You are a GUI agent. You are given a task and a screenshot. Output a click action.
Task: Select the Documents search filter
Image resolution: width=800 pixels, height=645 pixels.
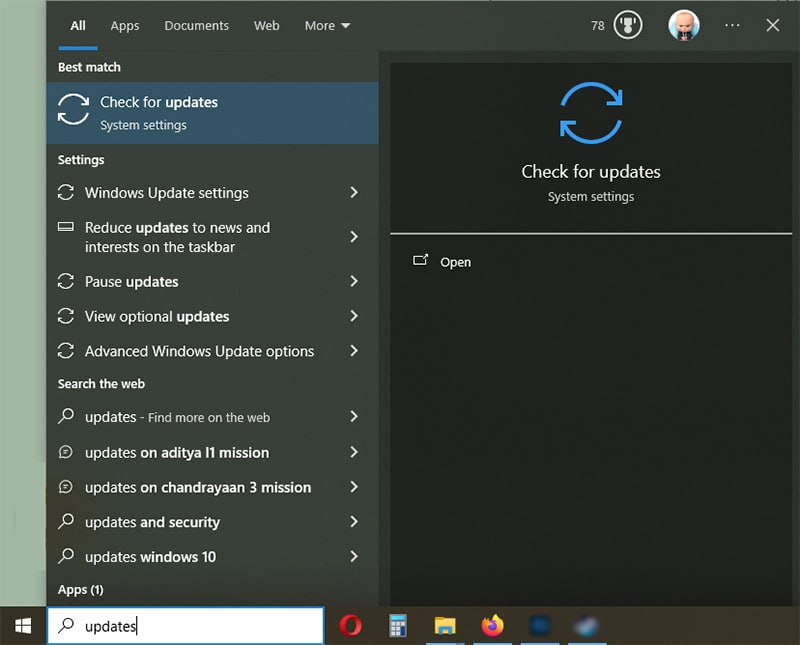coord(196,26)
